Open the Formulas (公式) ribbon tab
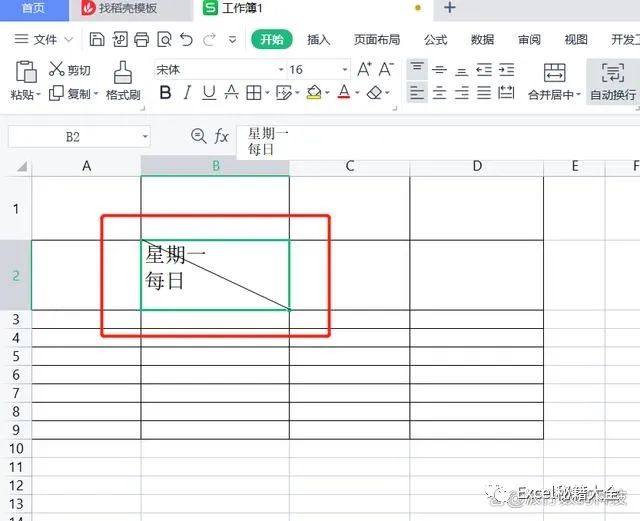 (435, 40)
